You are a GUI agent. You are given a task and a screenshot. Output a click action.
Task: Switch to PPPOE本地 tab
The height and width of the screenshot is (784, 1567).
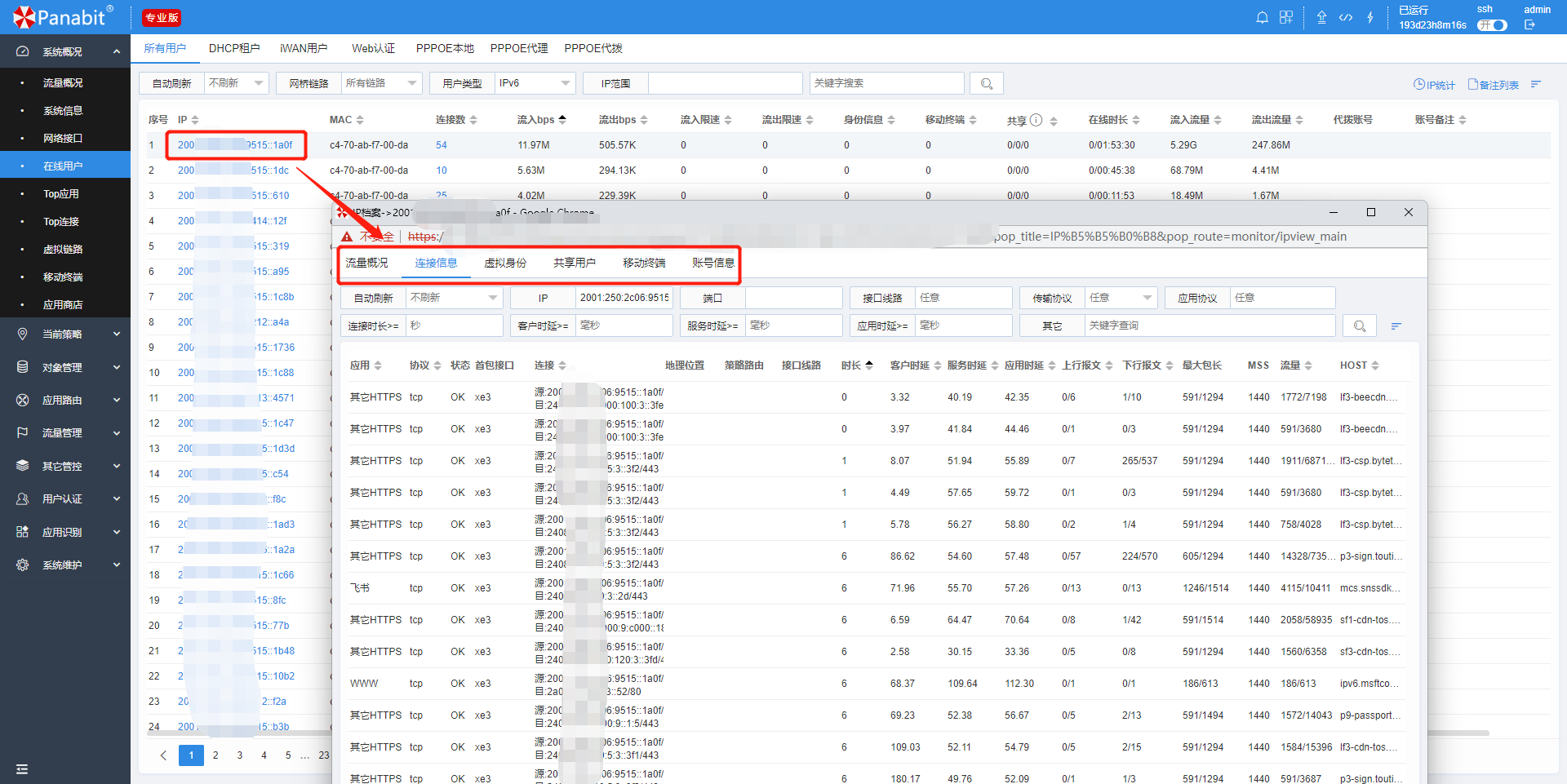(445, 48)
